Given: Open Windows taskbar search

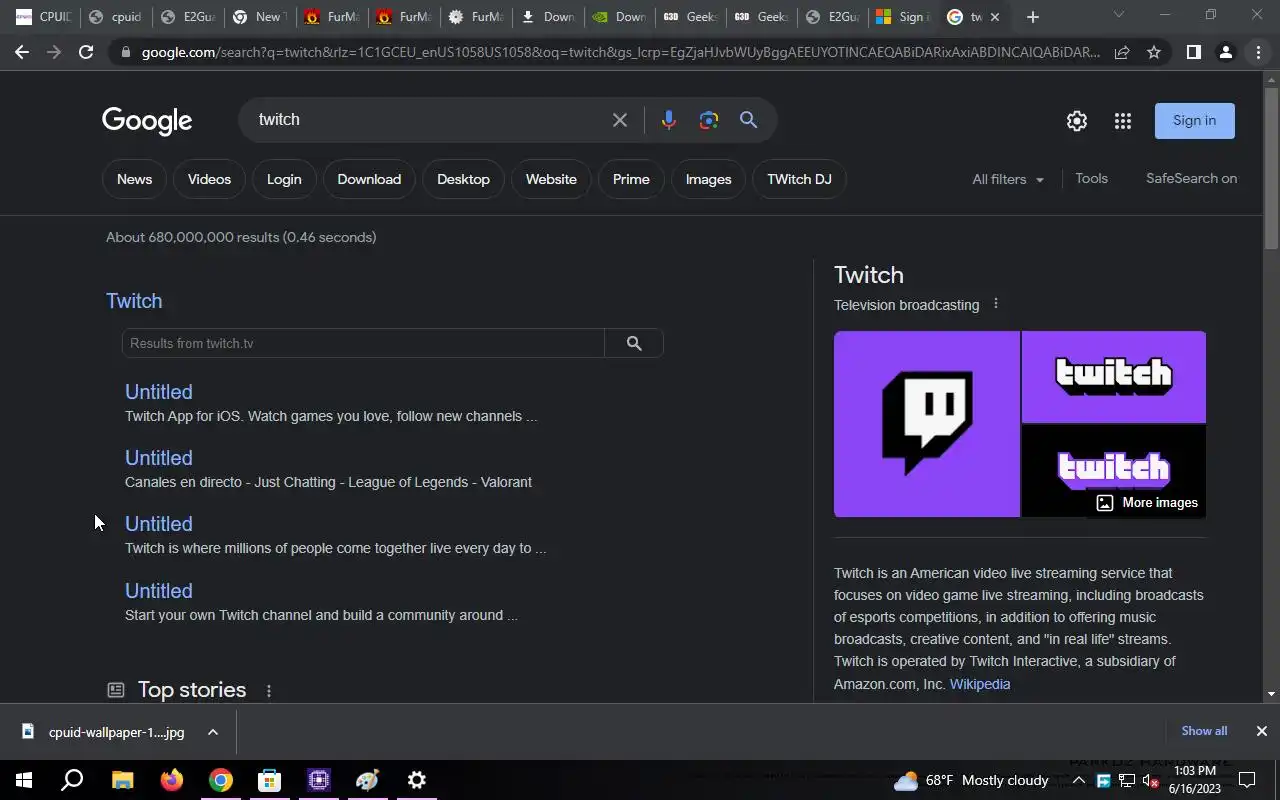Looking at the screenshot, I should click(x=72, y=780).
